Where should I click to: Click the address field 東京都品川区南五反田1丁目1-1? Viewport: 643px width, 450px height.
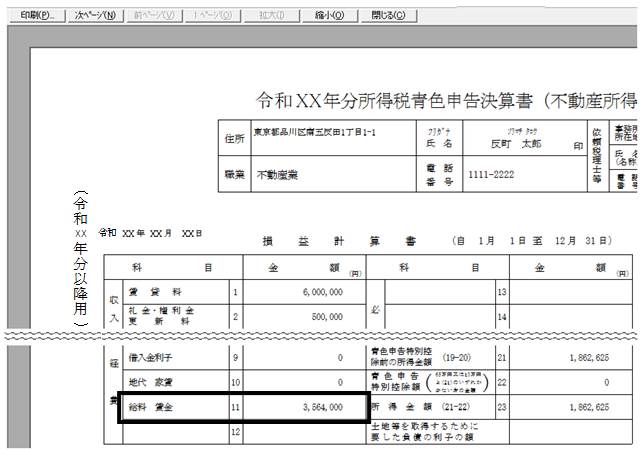pos(333,138)
